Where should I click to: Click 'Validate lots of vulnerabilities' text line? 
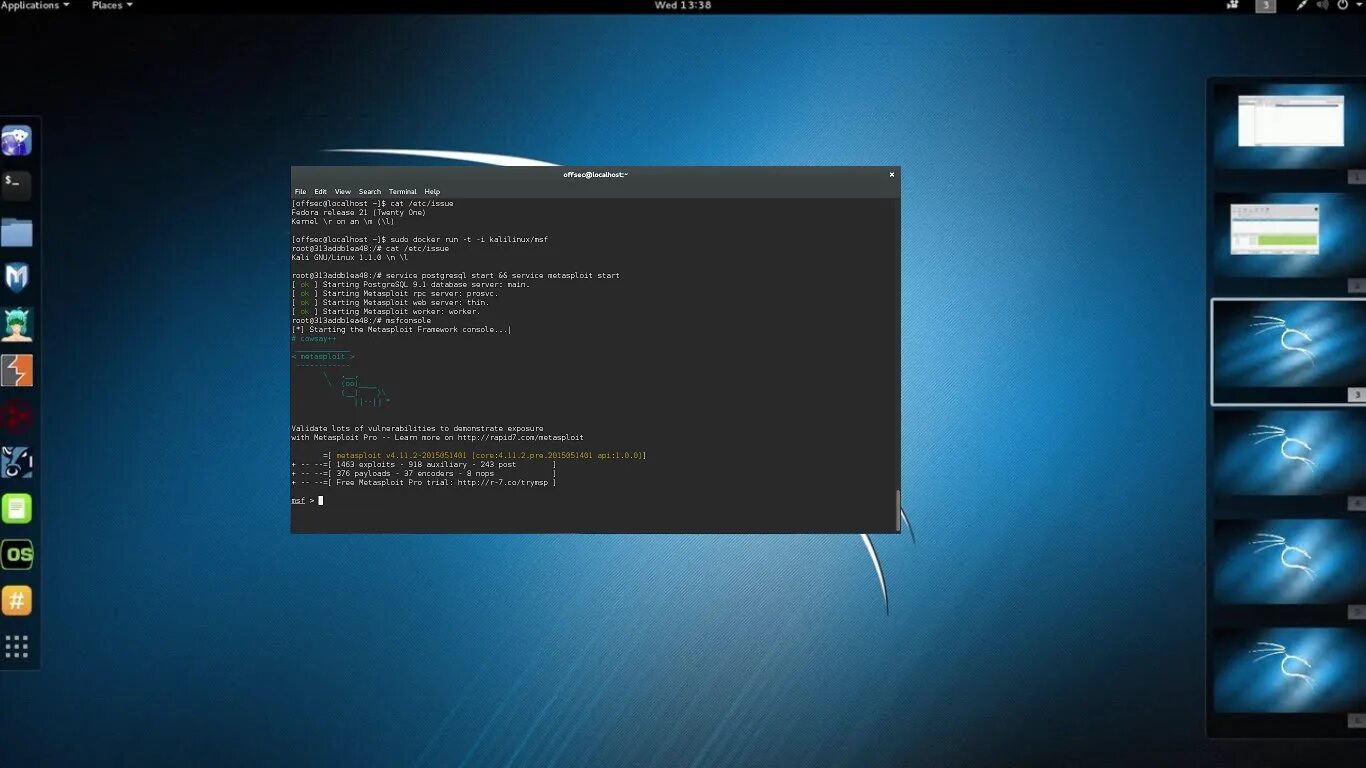click(x=417, y=428)
